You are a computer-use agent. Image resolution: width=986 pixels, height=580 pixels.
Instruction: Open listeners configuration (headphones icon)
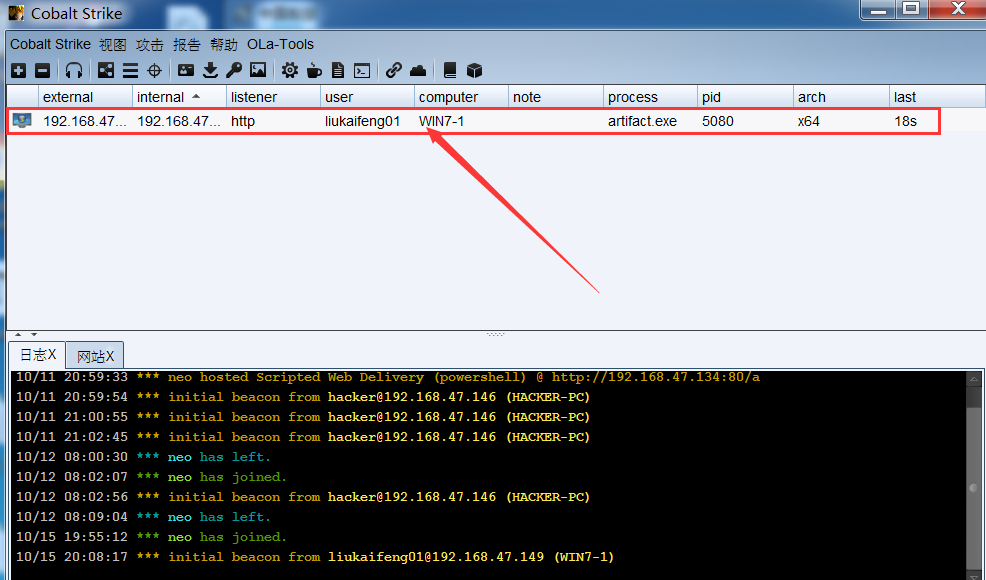click(74, 70)
